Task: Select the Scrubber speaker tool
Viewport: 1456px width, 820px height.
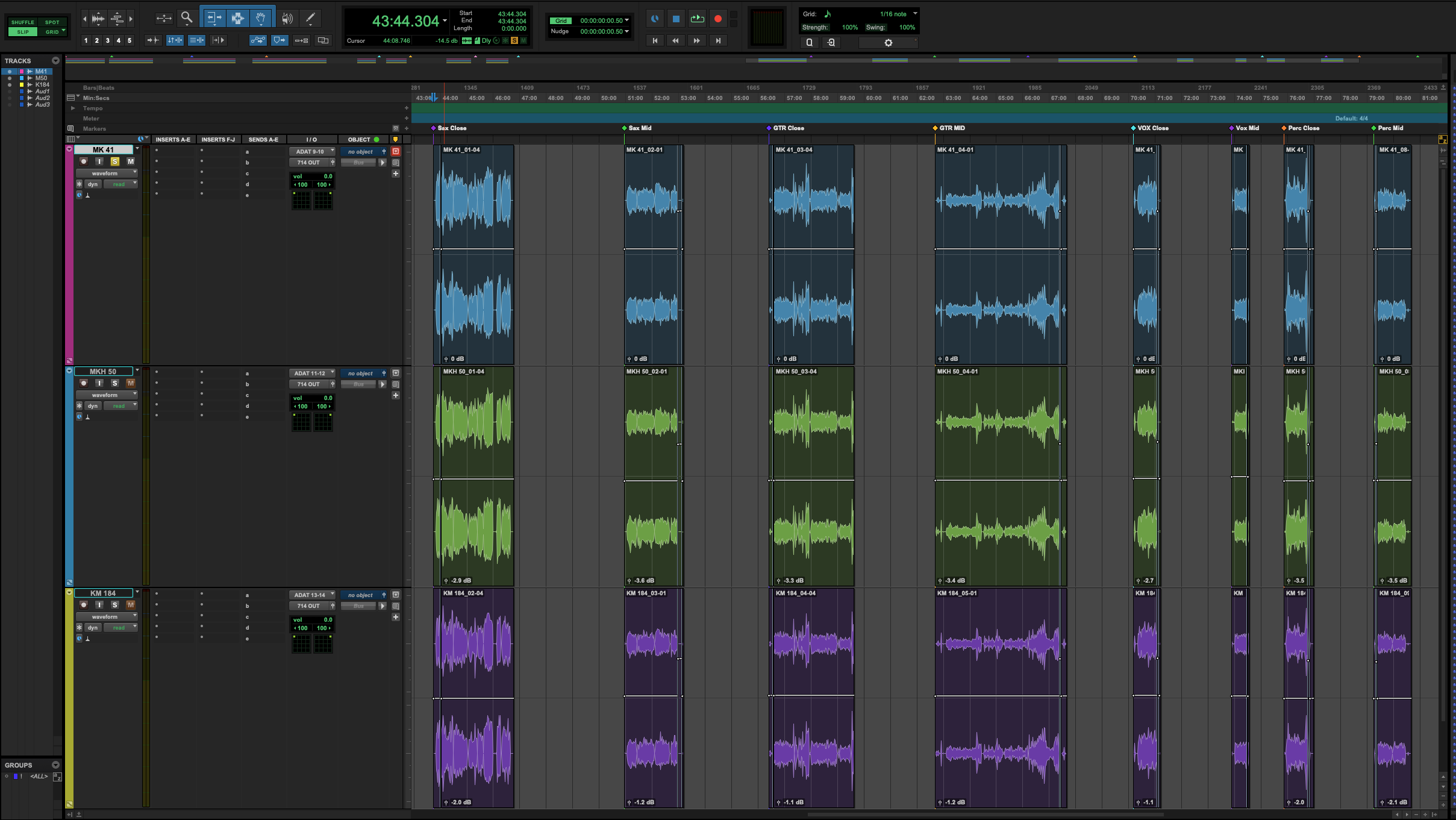Action: coord(288,18)
